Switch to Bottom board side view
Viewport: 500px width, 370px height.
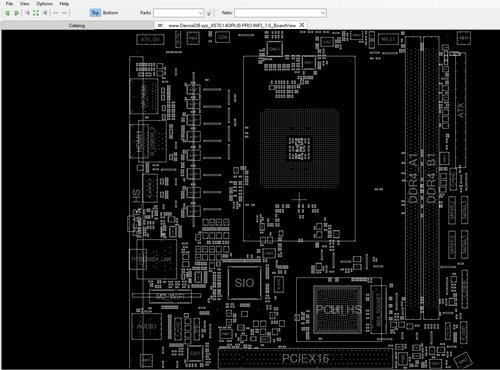[x=110, y=13]
